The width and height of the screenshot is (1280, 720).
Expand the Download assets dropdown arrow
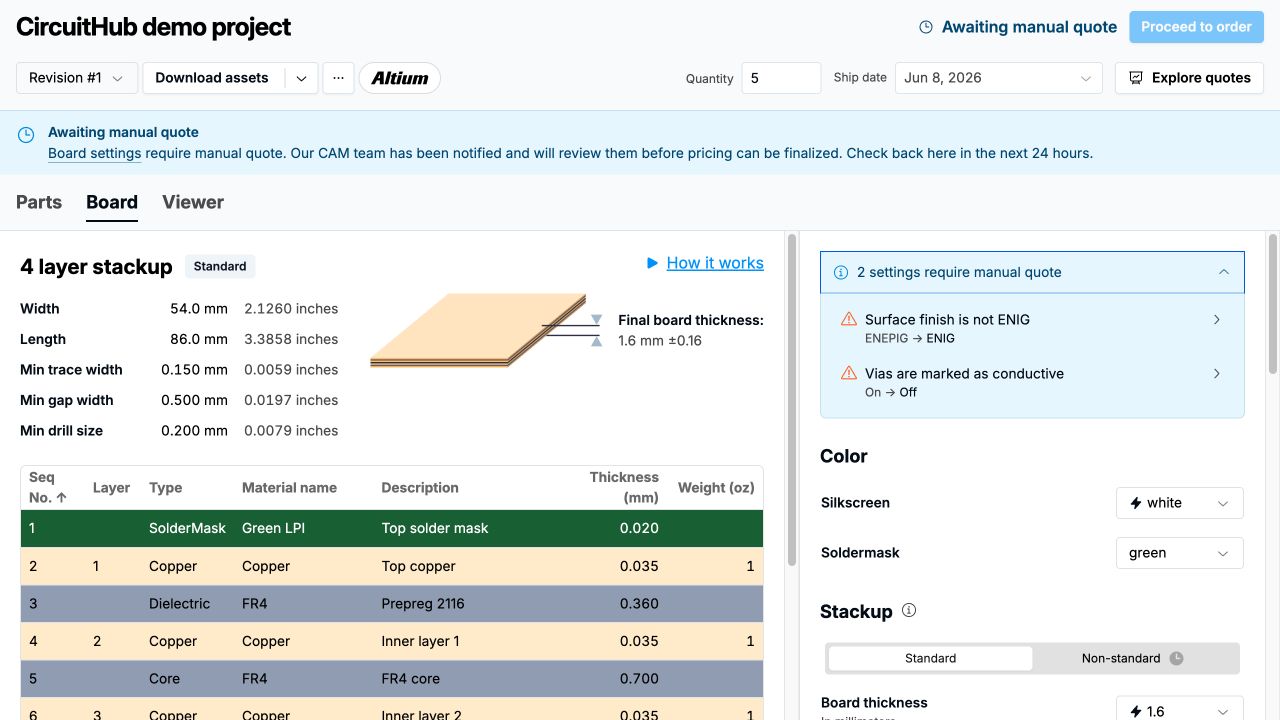(301, 78)
